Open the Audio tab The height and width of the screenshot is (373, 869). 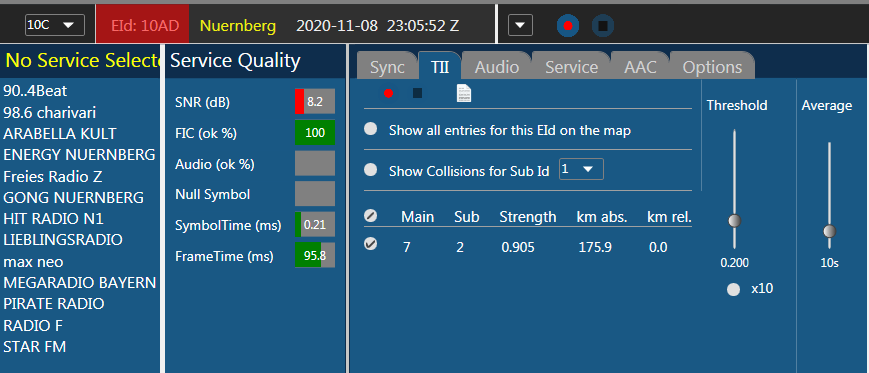click(x=497, y=67)
